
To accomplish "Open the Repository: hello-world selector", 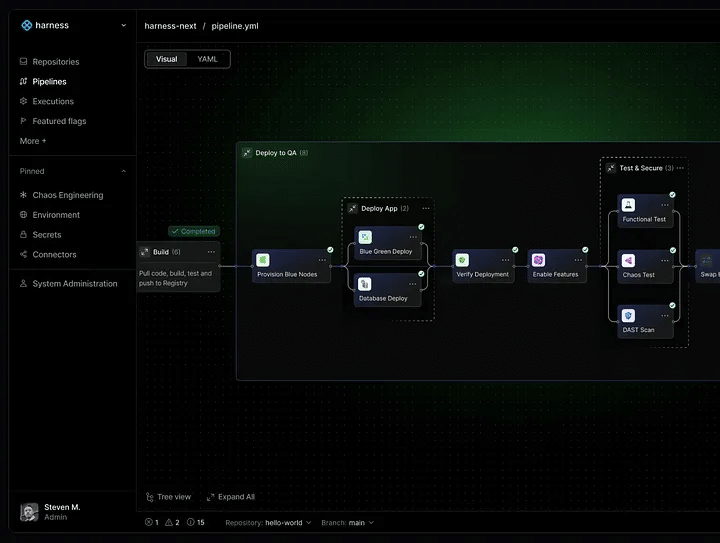I will coord(268,522).
